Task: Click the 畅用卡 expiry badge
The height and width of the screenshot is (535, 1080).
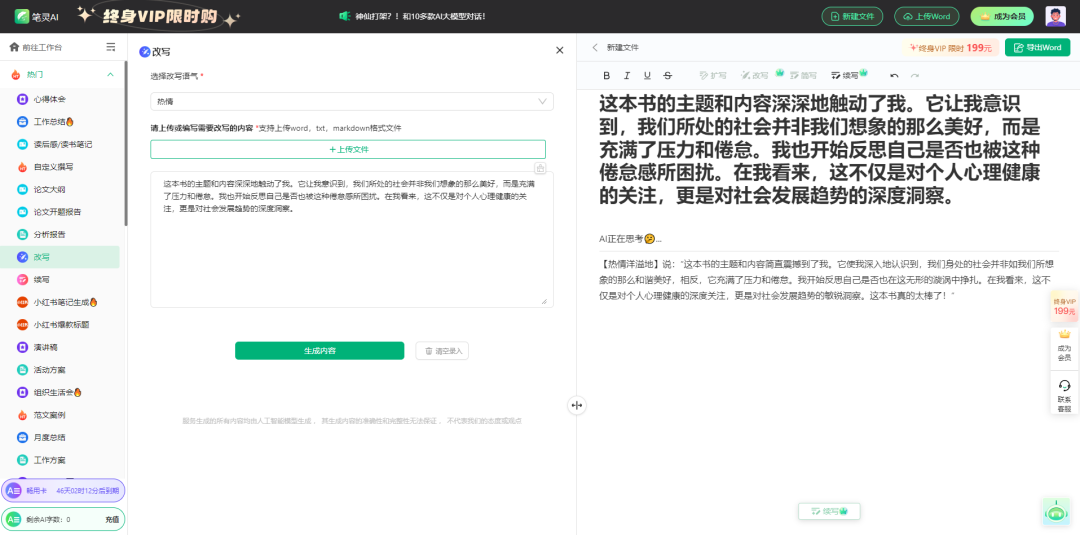Action: [x=63, y=490]
